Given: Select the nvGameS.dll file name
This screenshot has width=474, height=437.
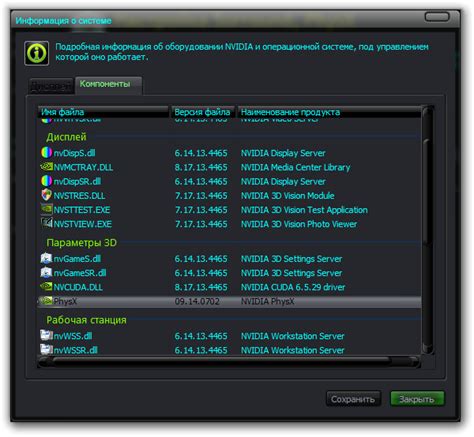Looking at the screenshot, I should 77,259.
